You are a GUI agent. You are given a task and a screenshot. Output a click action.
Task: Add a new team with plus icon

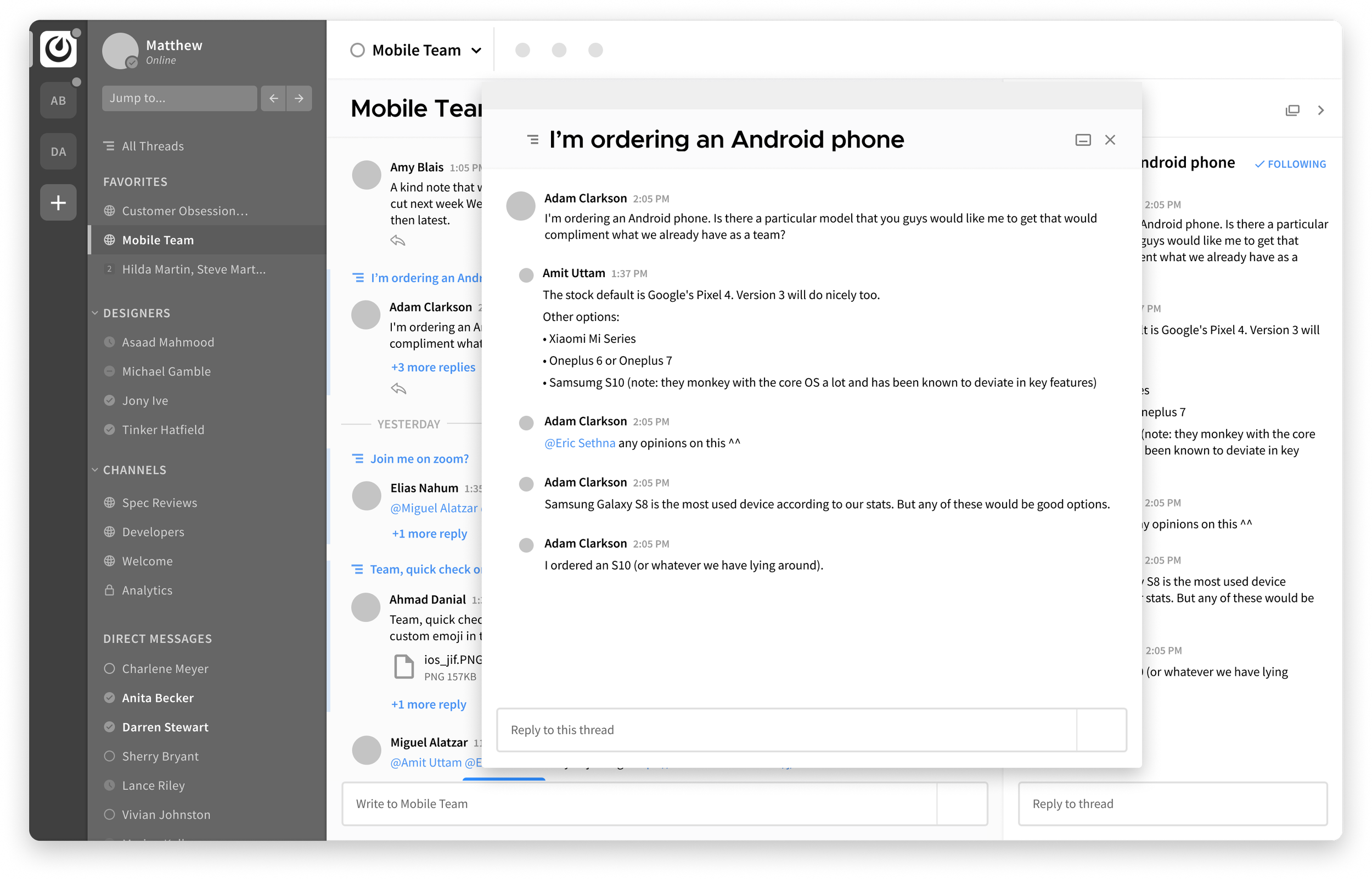[58, 202]
